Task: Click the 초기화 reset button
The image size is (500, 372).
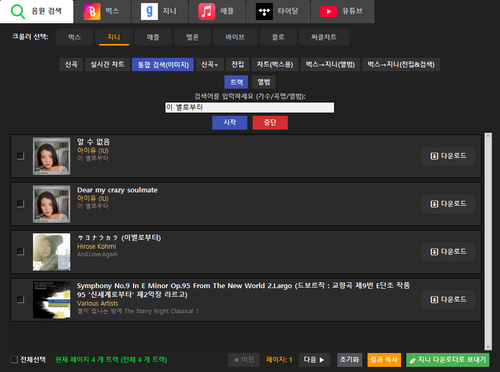Action: click(x=350, y=360)
